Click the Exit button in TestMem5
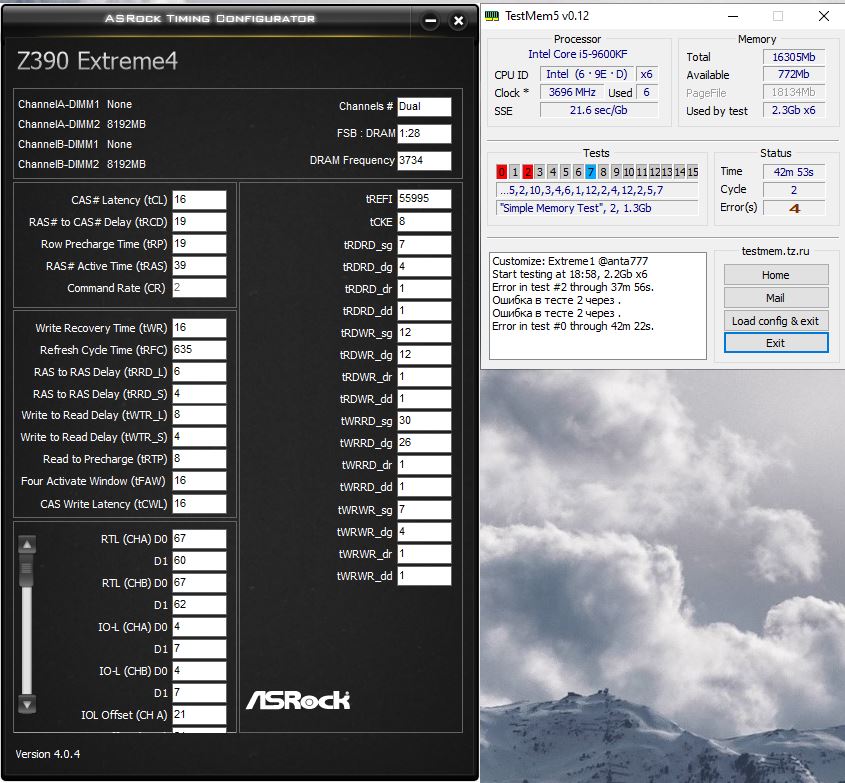845x783 pixels. point(775,343)
